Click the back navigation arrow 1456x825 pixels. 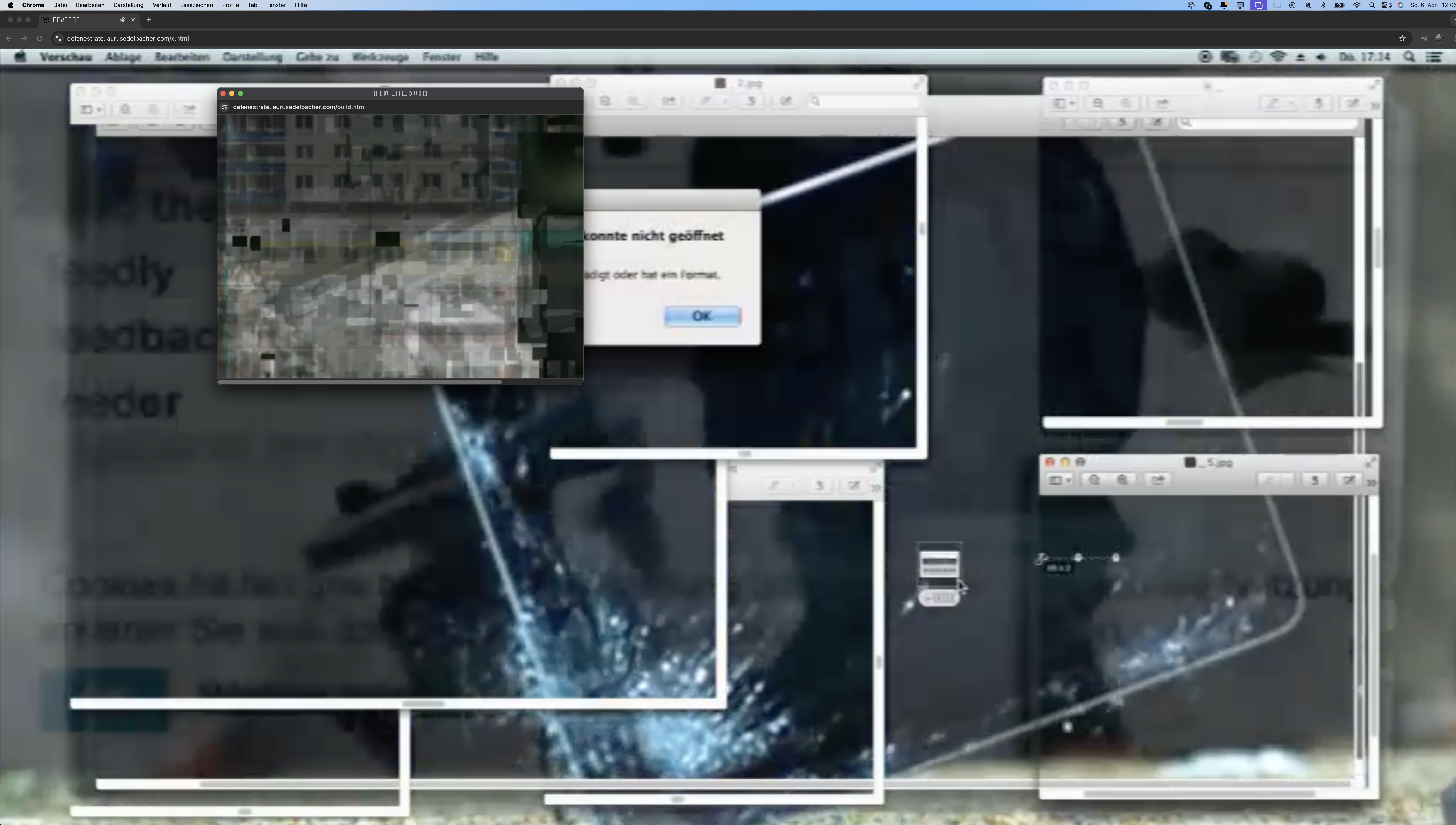9,39
